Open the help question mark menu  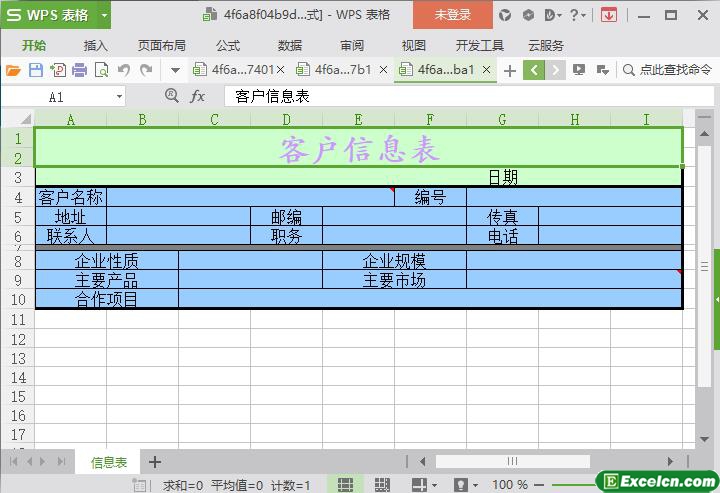(x=577, y=15)
